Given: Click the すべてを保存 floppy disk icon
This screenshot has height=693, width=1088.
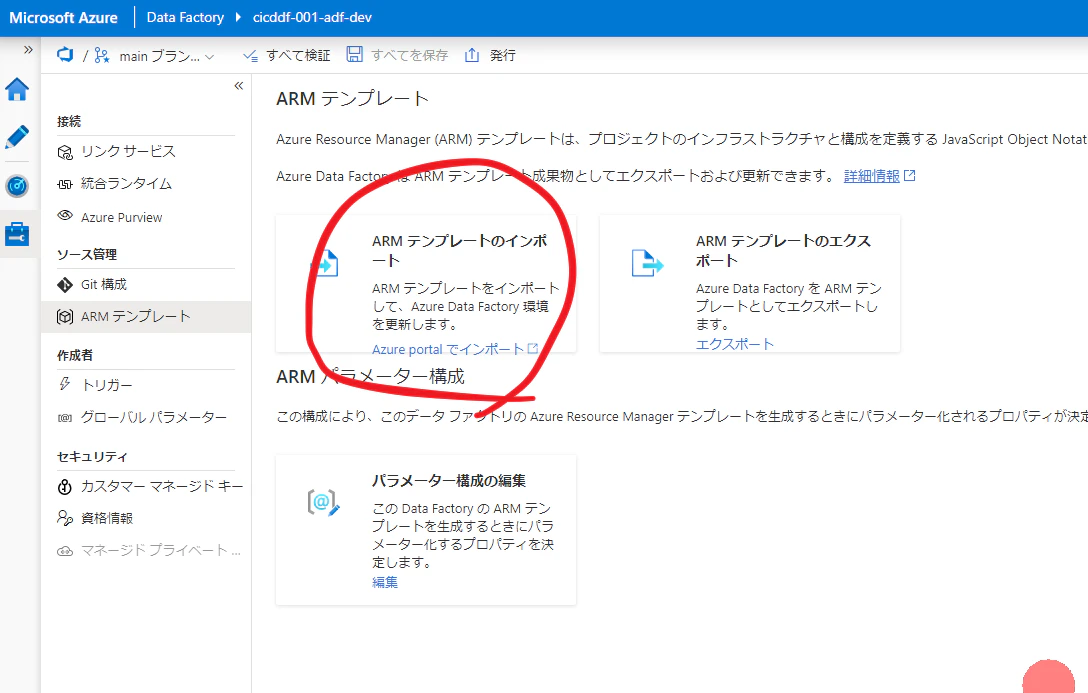Looking at the screenshot, I should (x=355, y=54).
